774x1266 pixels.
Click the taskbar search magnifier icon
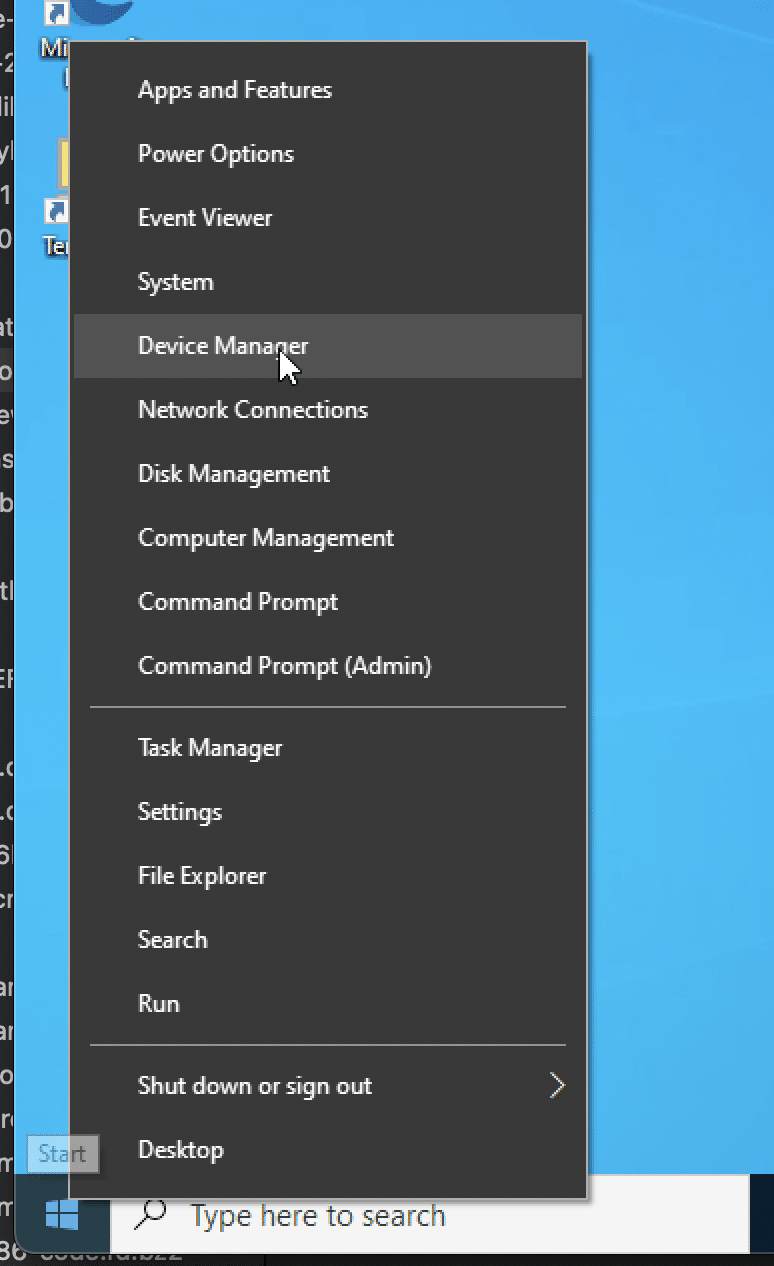pos(150,1214)
